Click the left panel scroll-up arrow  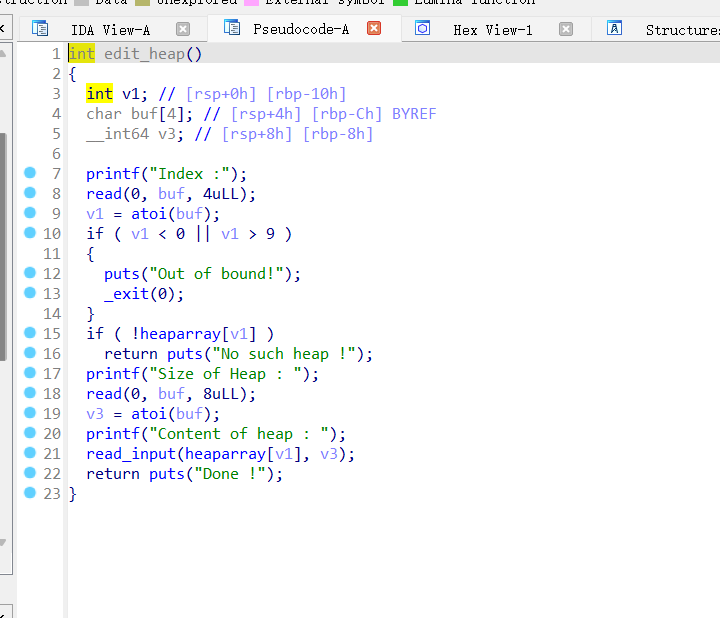point(3,53)
